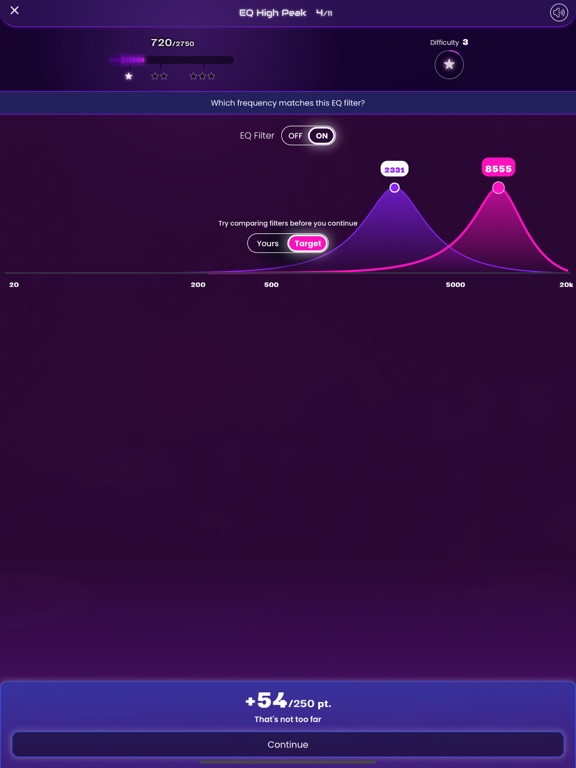Click the 20k axis label
The width and height of the screenshot is (576, 768).
[566, 285]
